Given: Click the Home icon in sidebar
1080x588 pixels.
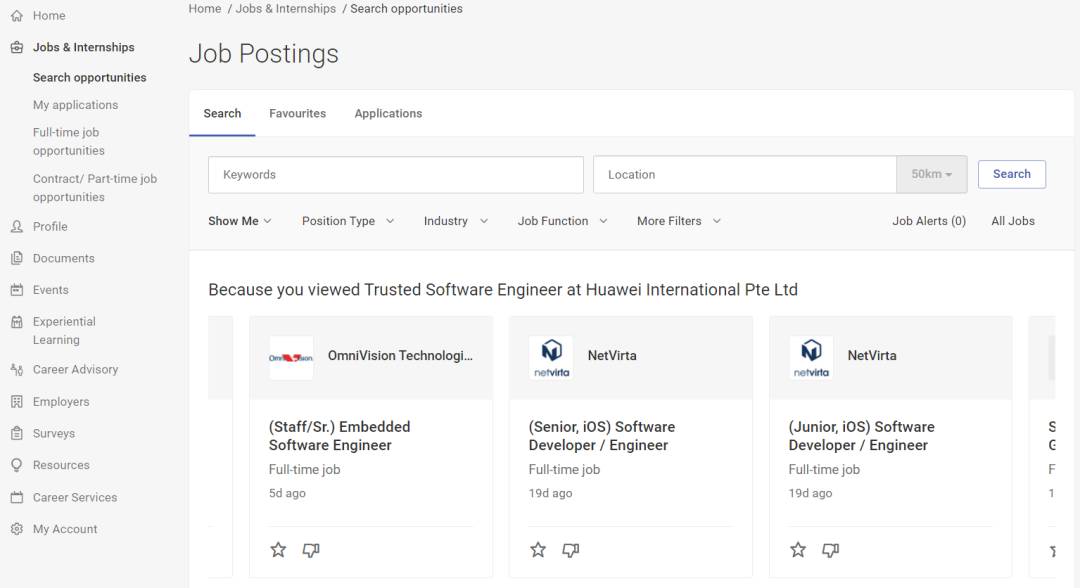Looking at the screenshot, I should pyautogui.click(x=16, y=16).
